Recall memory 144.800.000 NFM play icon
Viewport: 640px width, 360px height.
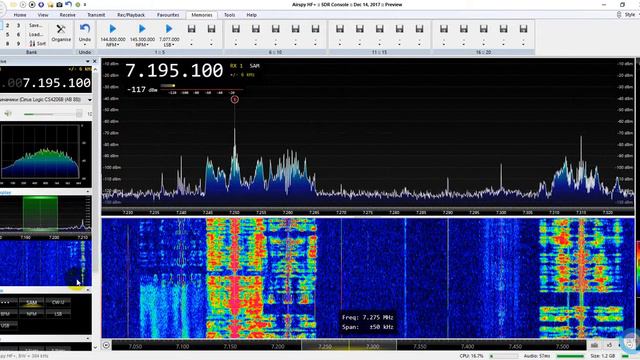pyautogui.click(x=113, y=29)
